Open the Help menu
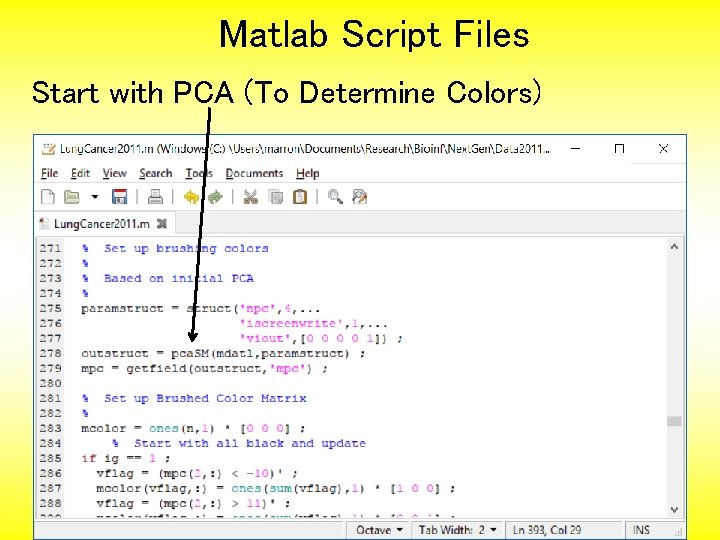Image resolution: width=720 pixels, height=540 pixels. click(308, 173)
